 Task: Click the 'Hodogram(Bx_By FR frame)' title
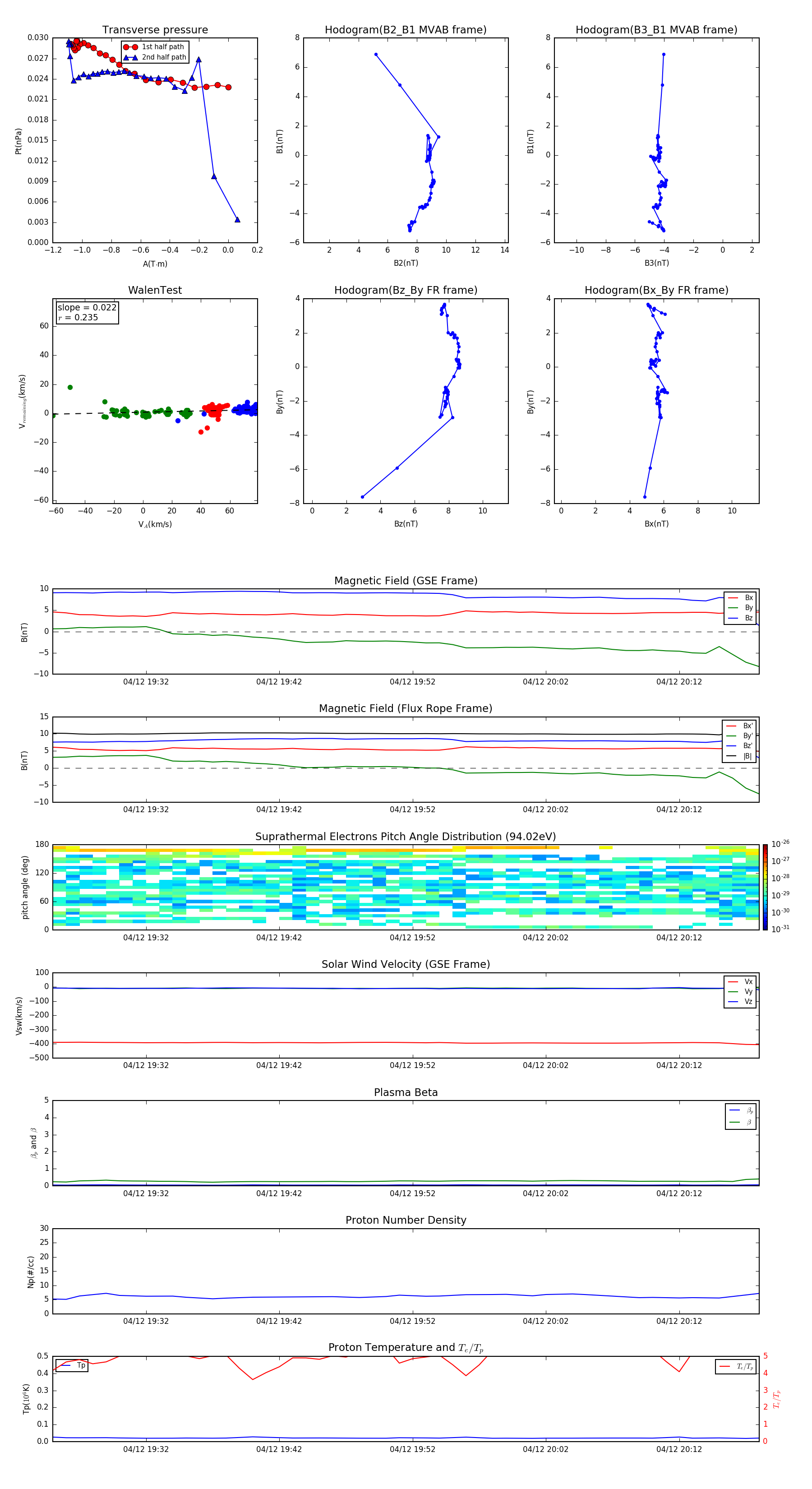(656, 290)
